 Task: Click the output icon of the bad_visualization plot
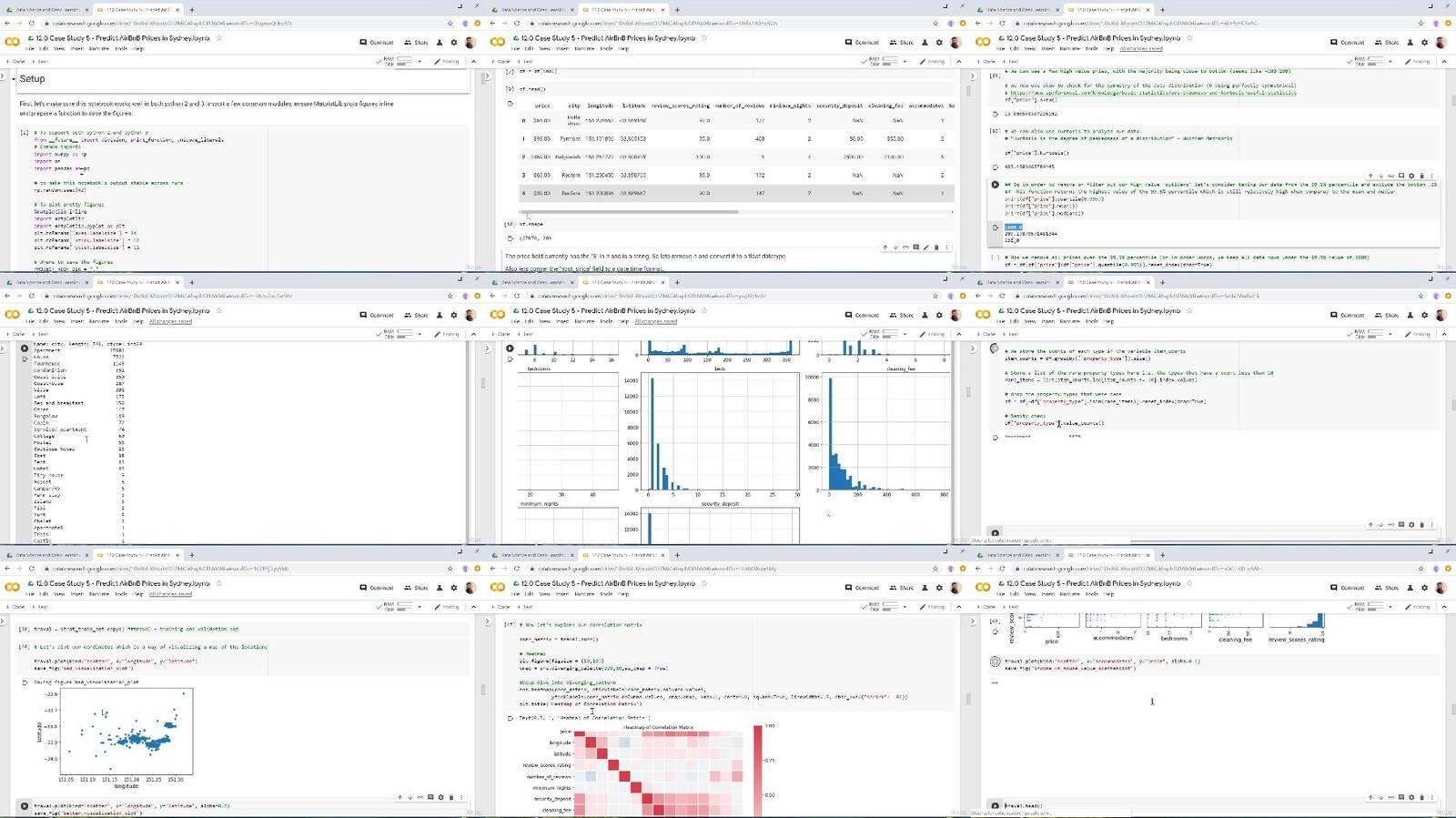[x=25, y=682]
